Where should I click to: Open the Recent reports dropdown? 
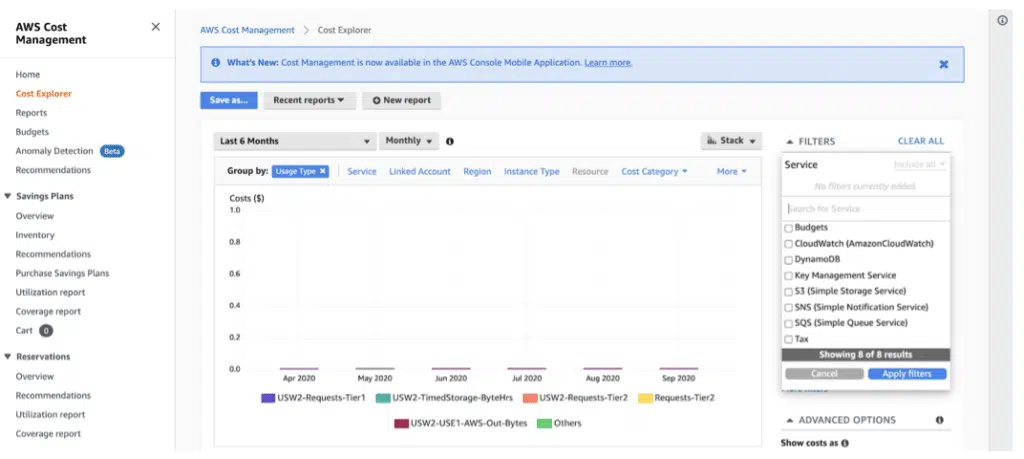[x=309, y=101]
